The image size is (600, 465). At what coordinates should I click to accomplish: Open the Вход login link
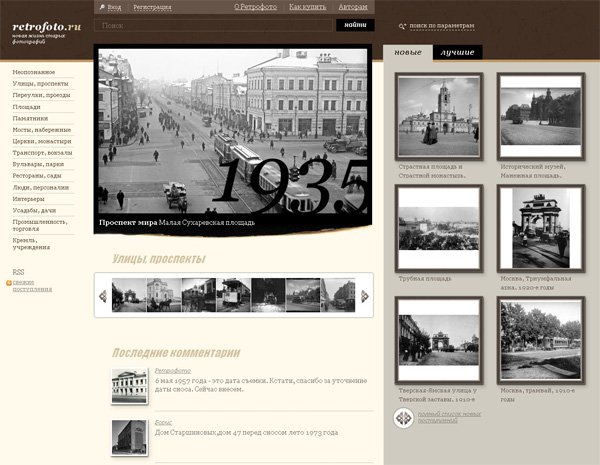[114, 7]
